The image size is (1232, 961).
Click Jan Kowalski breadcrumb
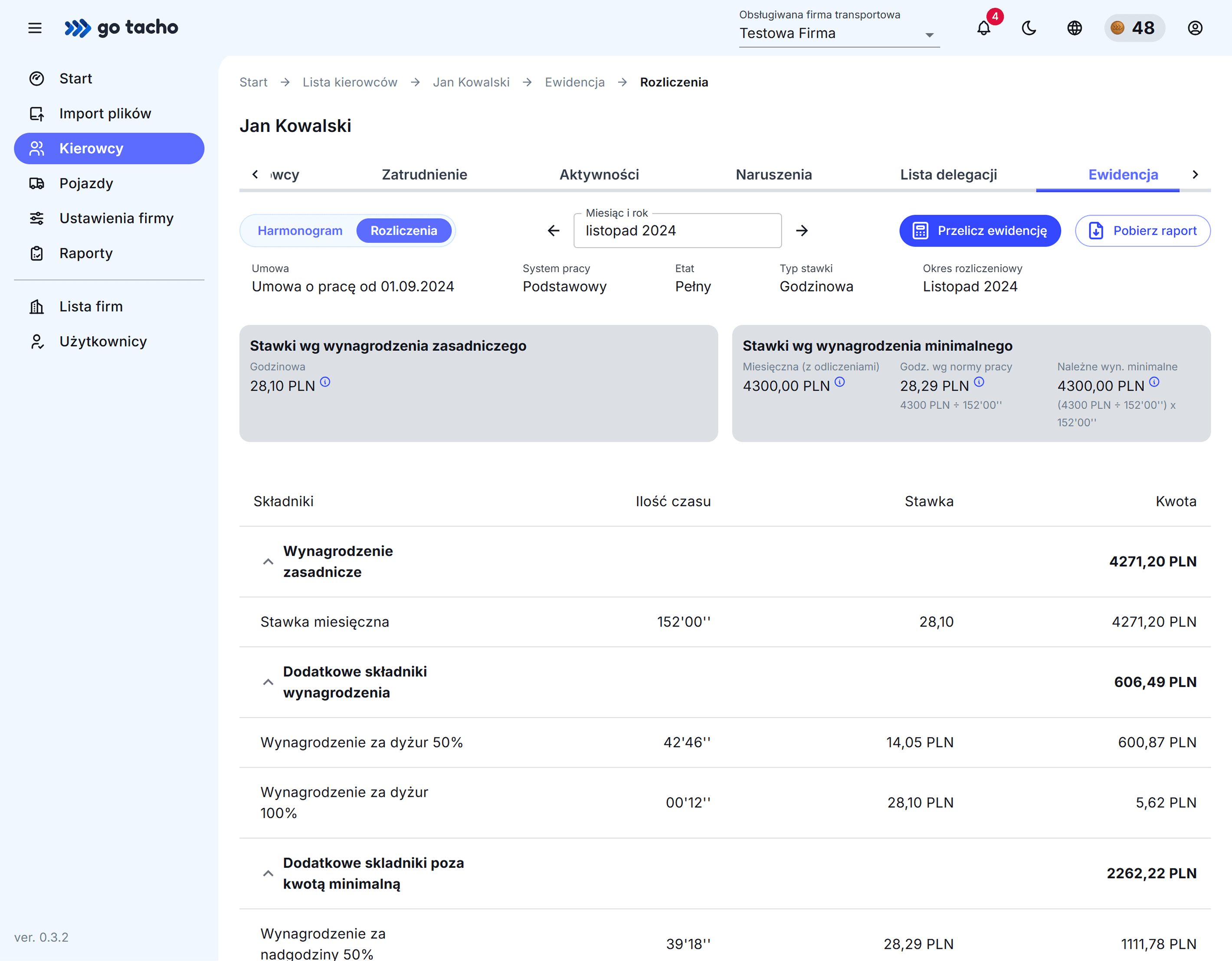[471, 82]
